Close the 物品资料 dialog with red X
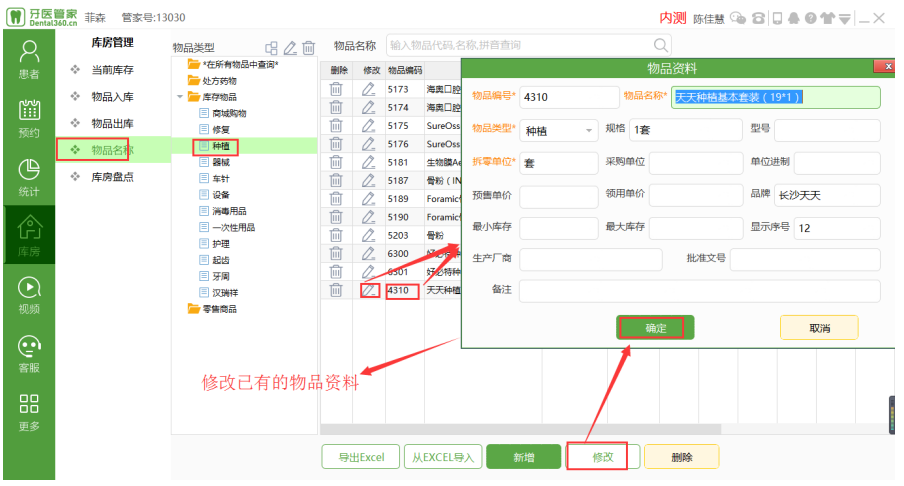This screenshot has width=904, height=486. tap(886, 67)
